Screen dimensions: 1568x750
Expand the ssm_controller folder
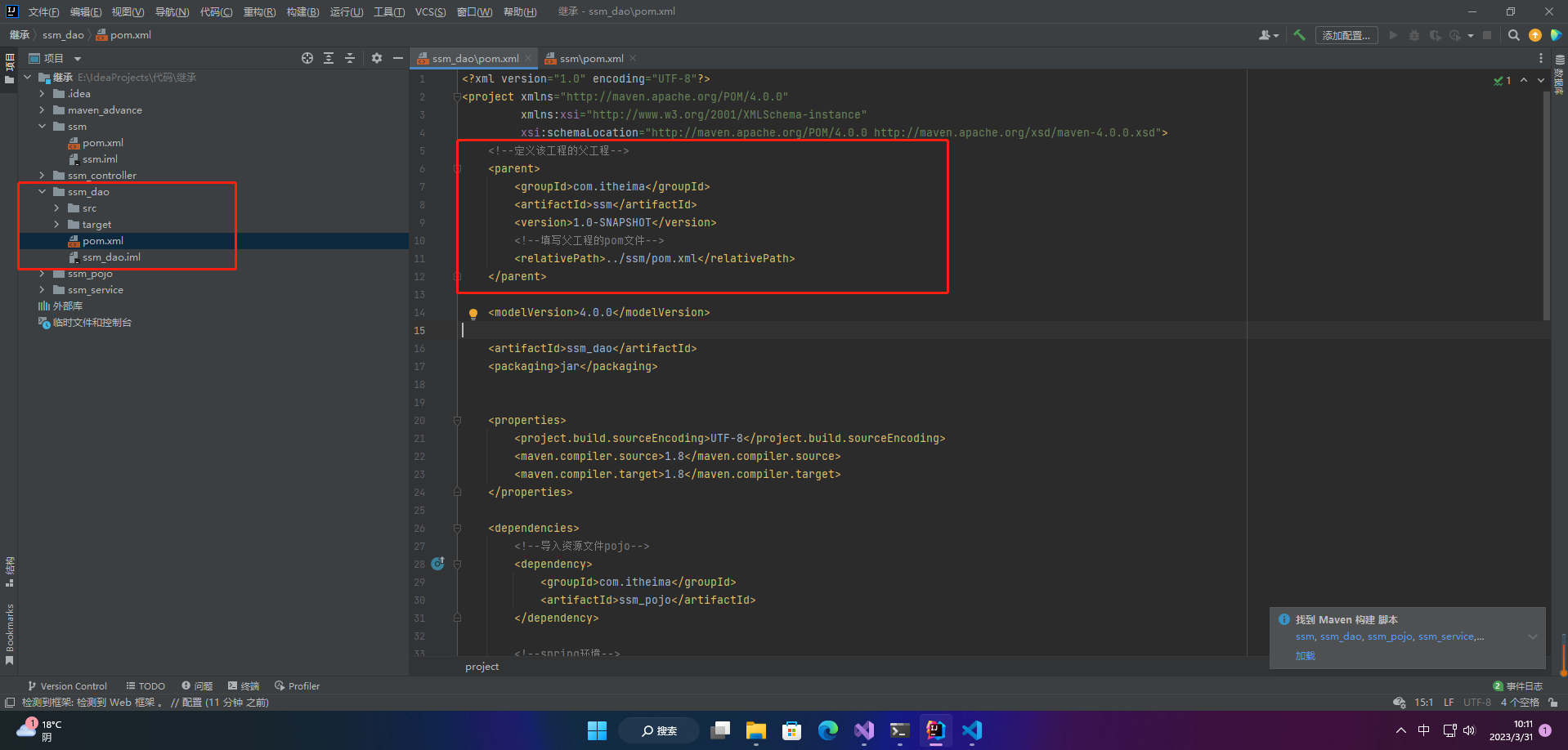(x=43, y=176)
